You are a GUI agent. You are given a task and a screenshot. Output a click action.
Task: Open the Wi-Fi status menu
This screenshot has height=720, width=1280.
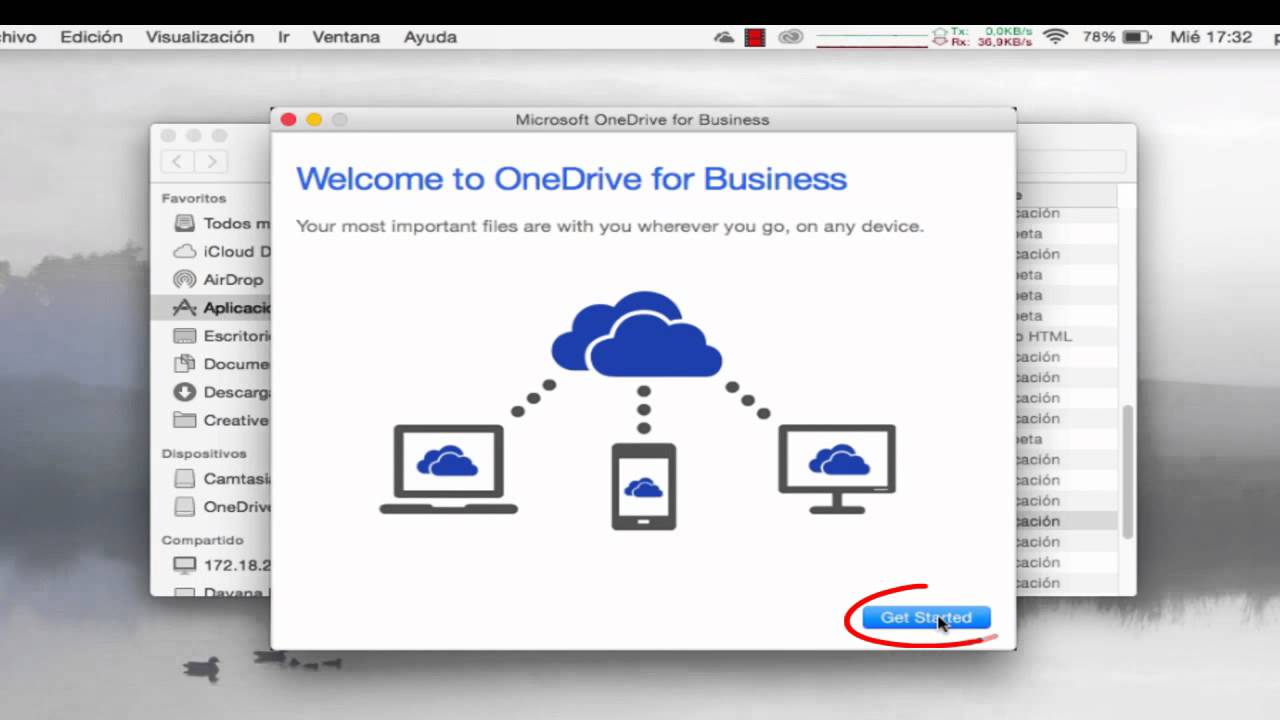(x=1055, y=37)
